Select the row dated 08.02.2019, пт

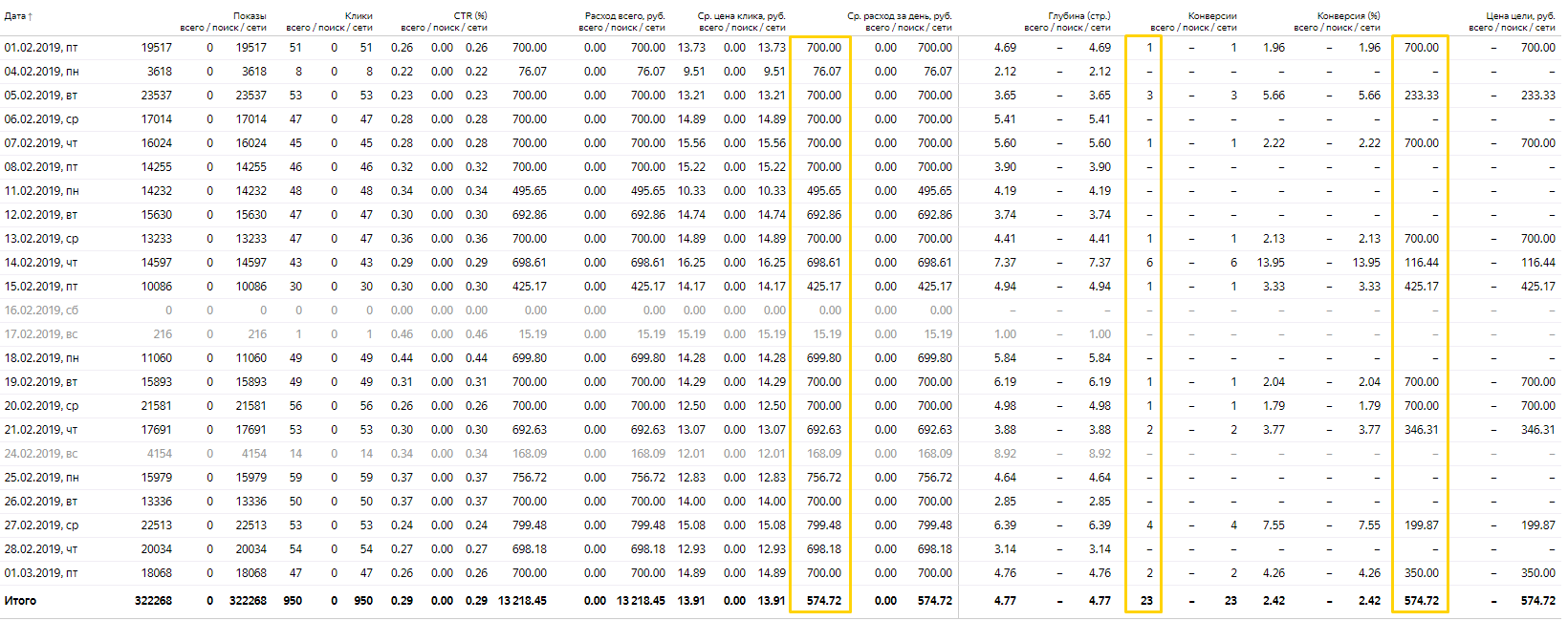pyautogui.click(x=779, y=167)
